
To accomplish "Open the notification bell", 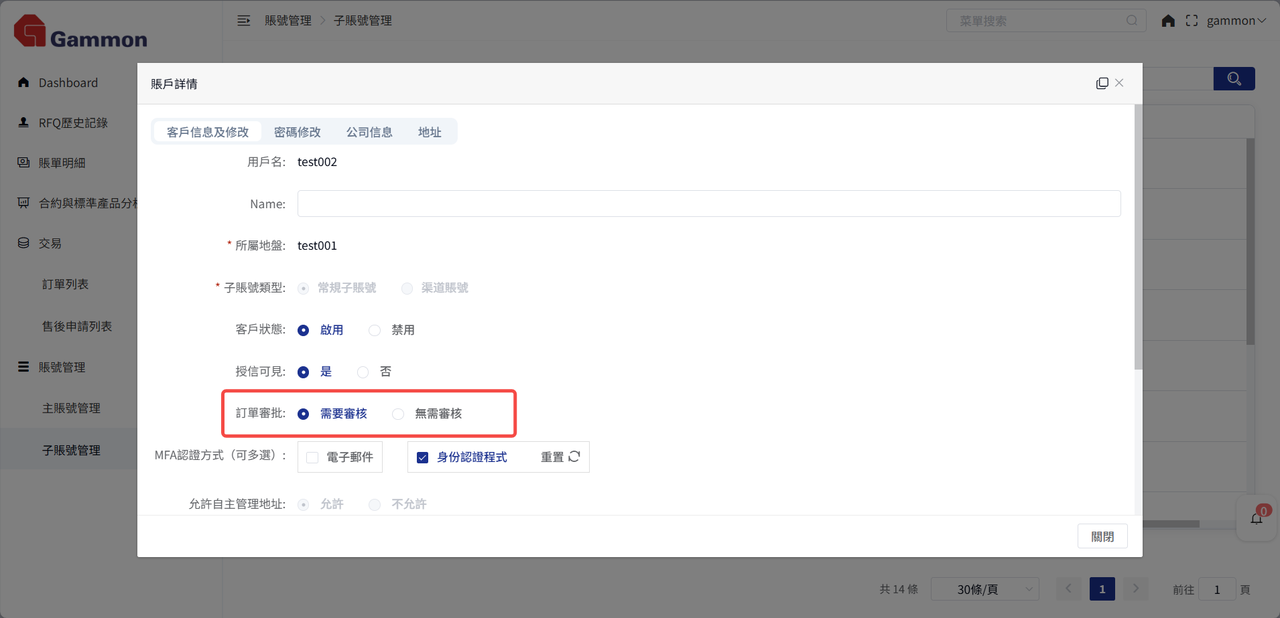I will (1257, 518).
